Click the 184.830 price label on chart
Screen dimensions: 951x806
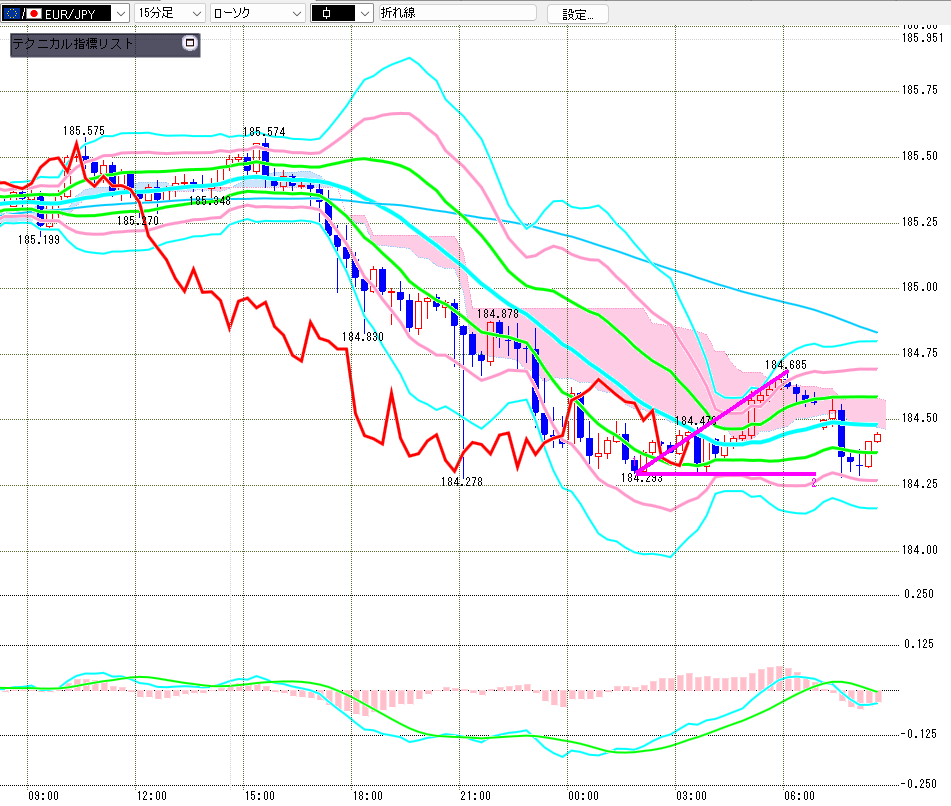point(362,337)
